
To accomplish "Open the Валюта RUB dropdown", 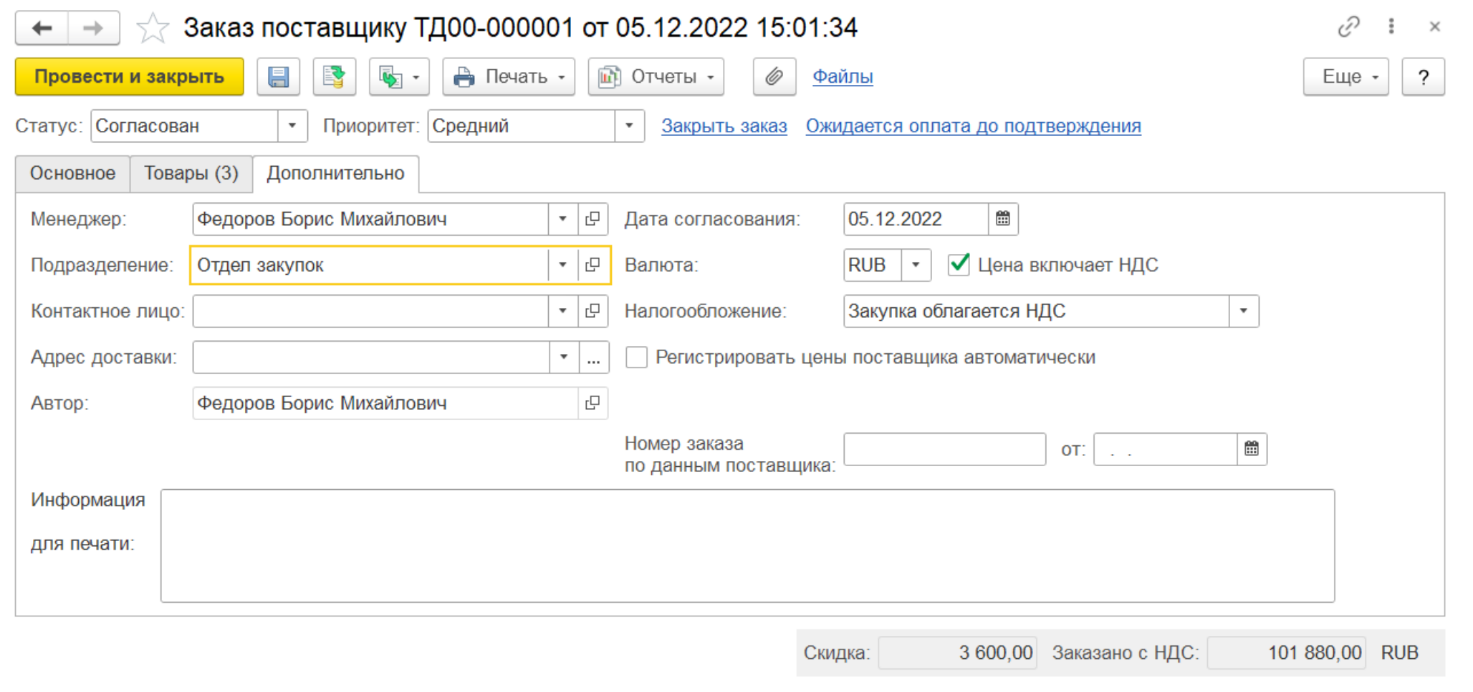I will tap(917, 265).
